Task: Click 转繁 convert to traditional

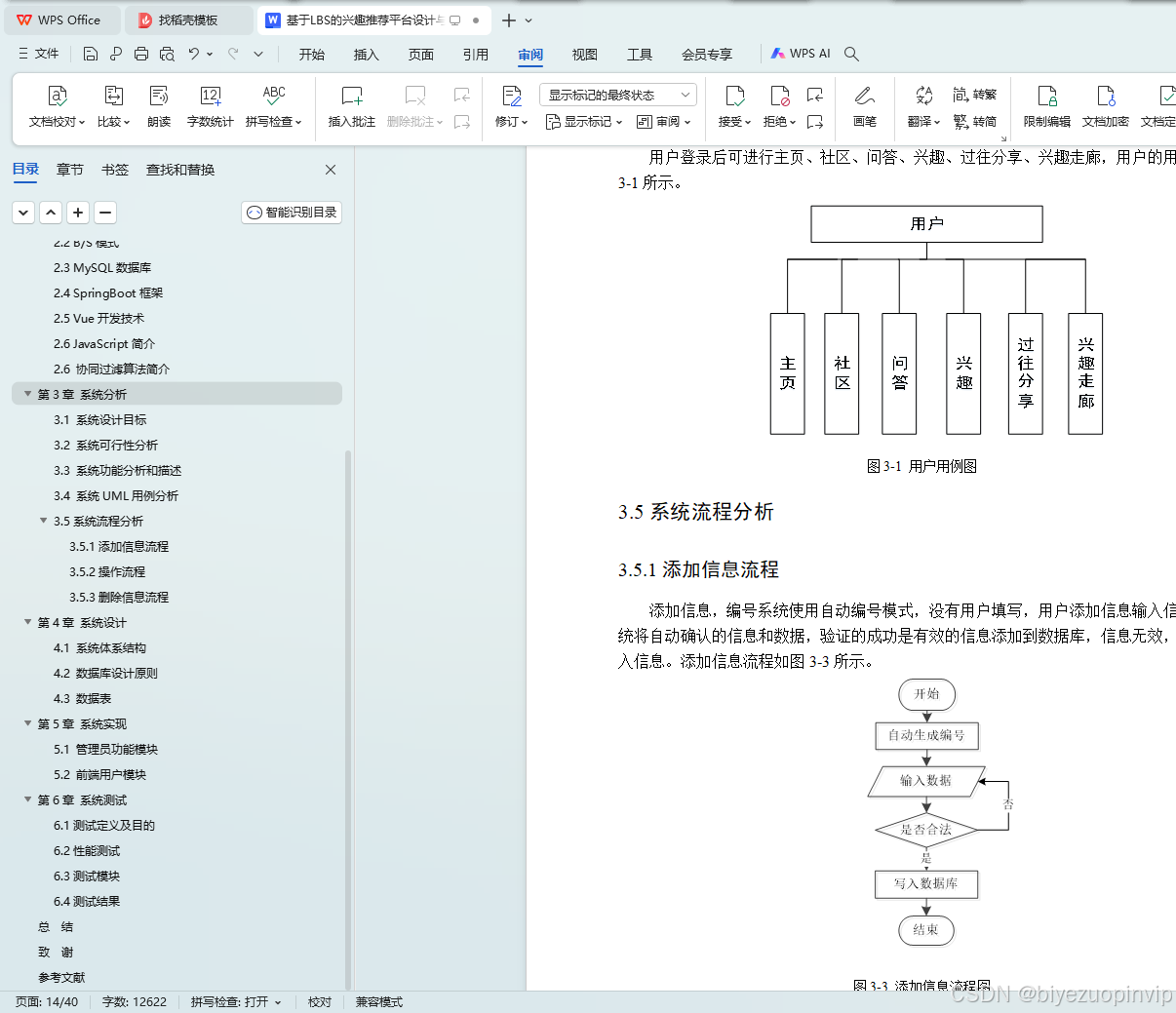Action: [x=975, y=95]
